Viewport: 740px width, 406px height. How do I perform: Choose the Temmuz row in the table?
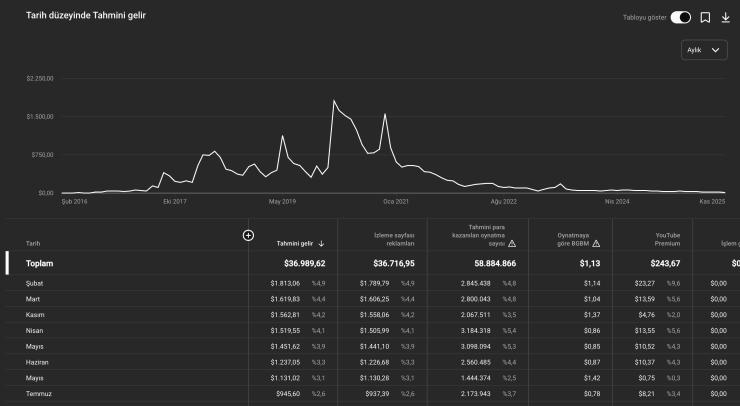37,393
